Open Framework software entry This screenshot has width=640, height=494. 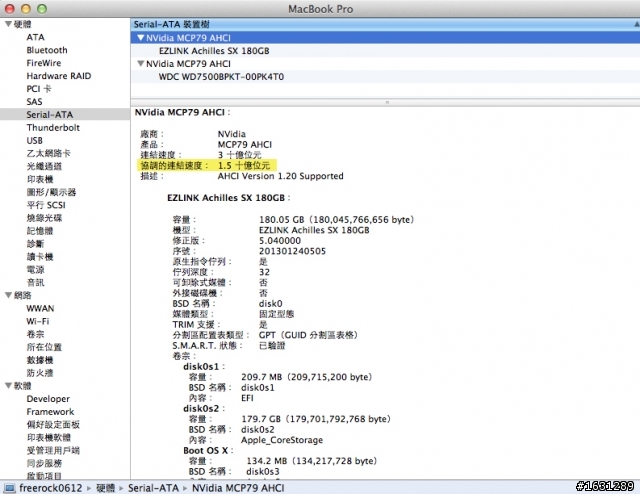point(51,412)
